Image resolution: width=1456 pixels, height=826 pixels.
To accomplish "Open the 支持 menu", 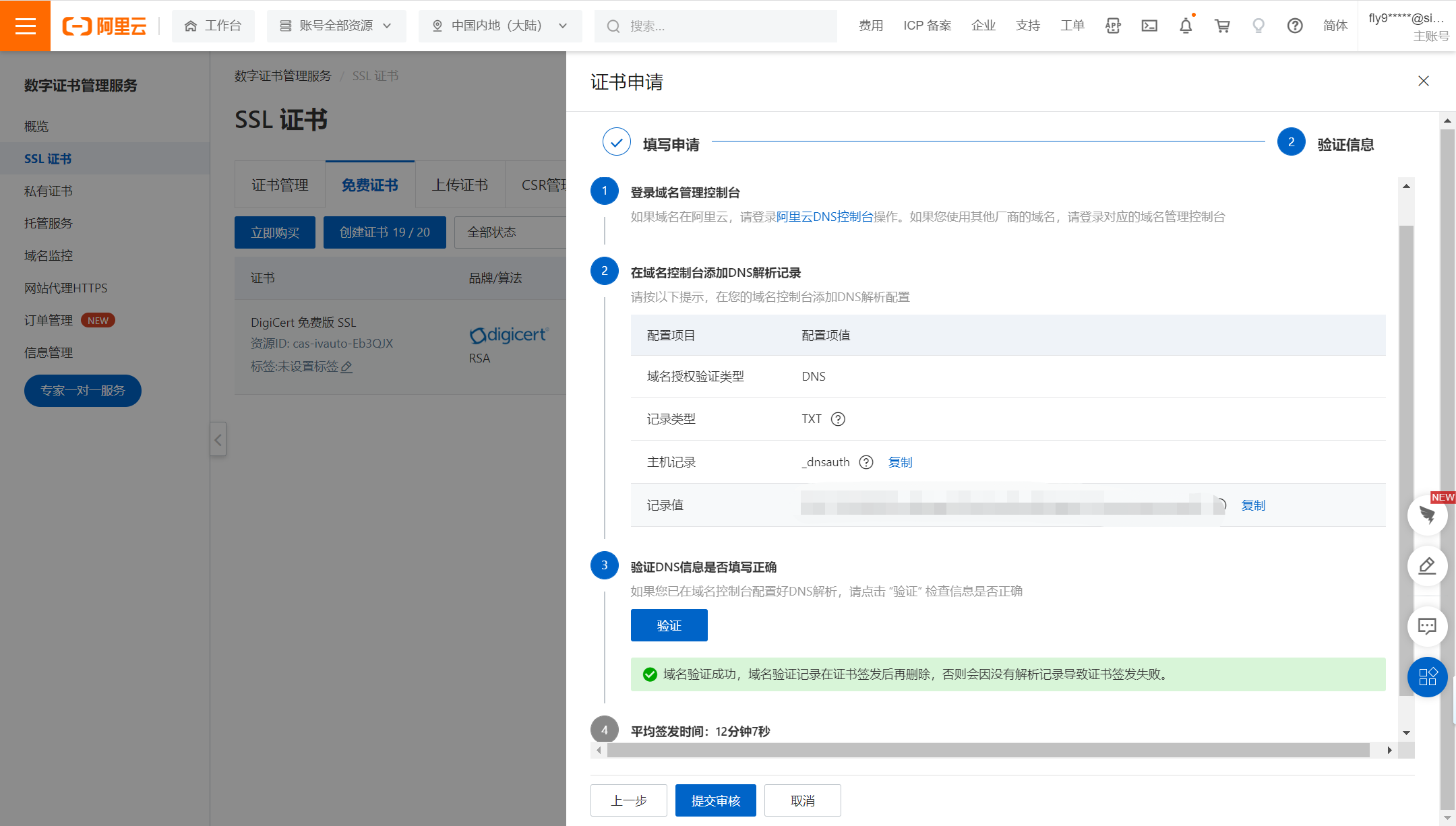I will (x=1028, y=26).
